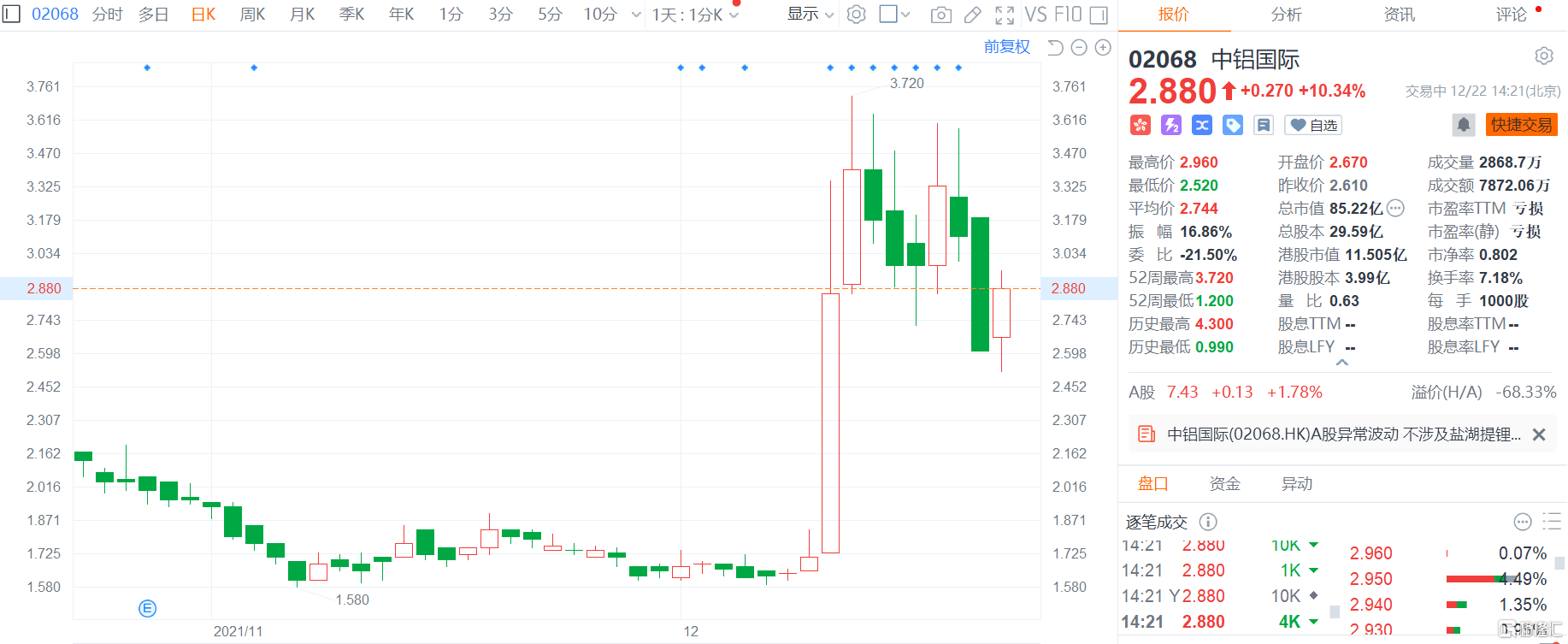This screenshot has height=644, width=1568.
Task: Enter fullscreen chart mode
Action: point(1005,15)
